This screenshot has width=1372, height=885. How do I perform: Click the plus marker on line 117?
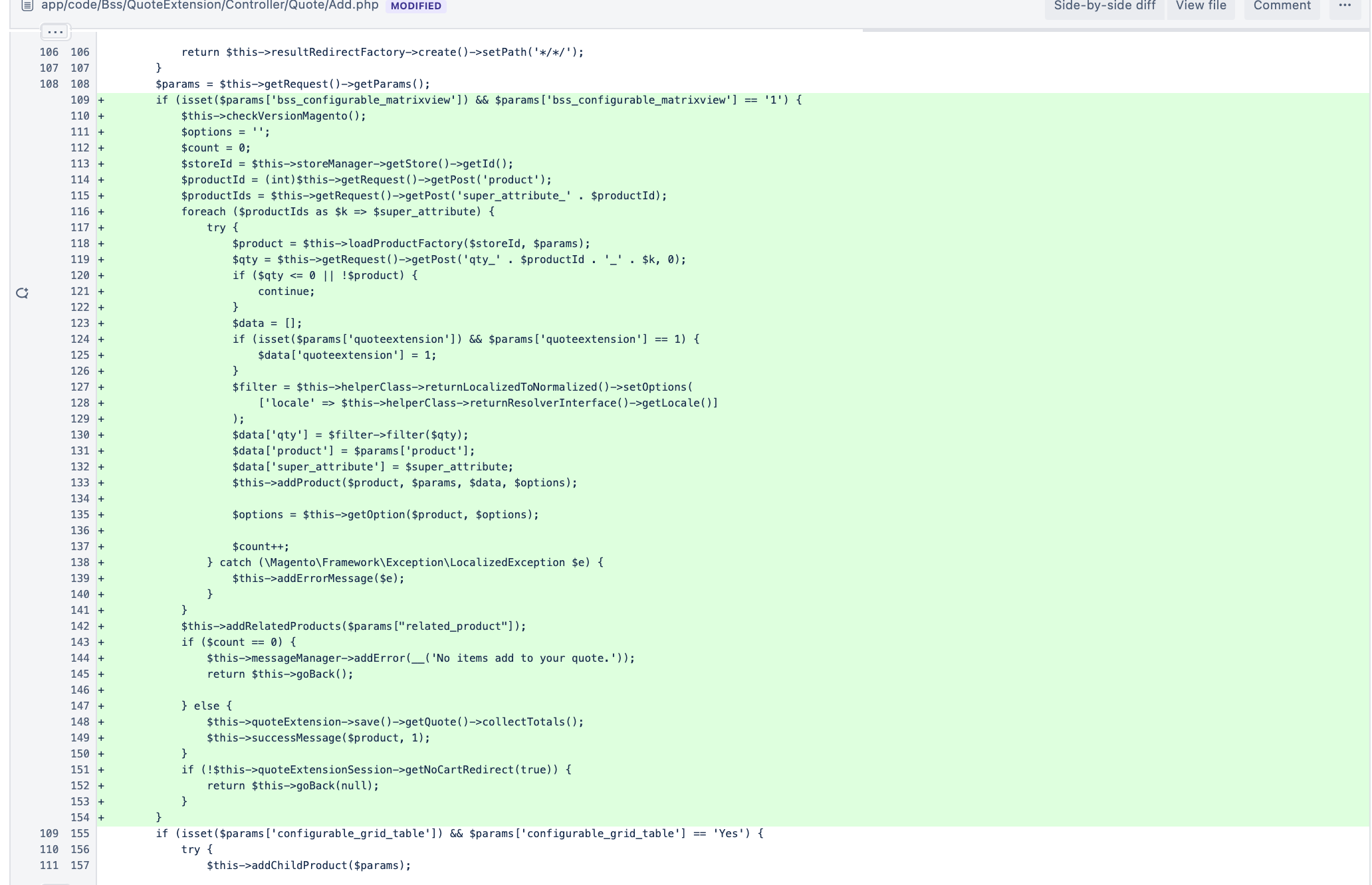[101, 228]
